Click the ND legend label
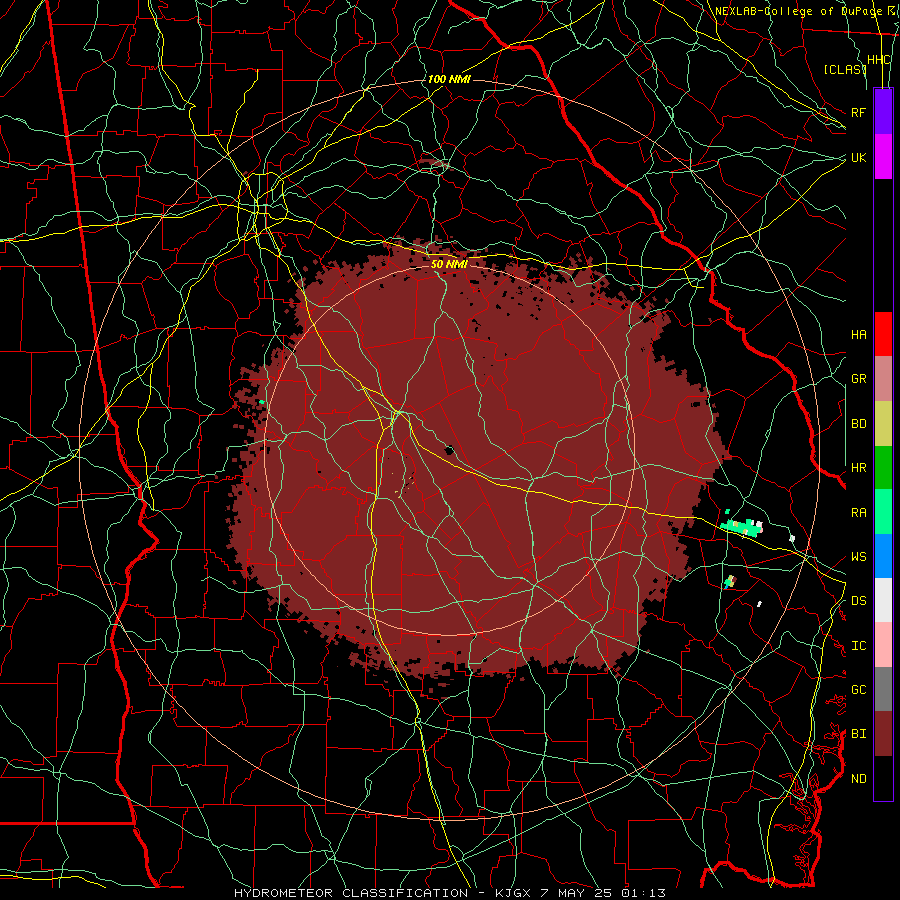This screenshot has width=900, height=900. [x=858, y=779]
